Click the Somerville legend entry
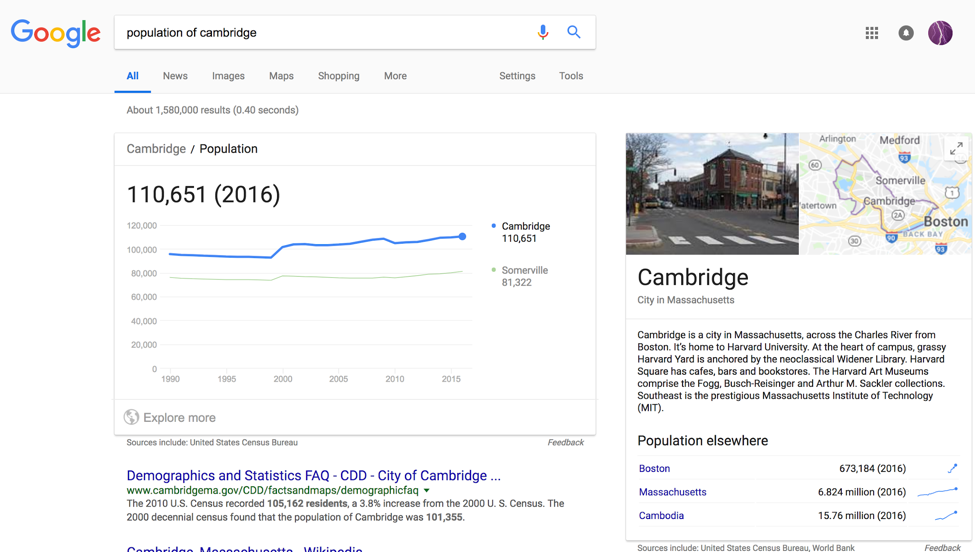The height and width of the screenshot is (552, 975). click(520, 276)
